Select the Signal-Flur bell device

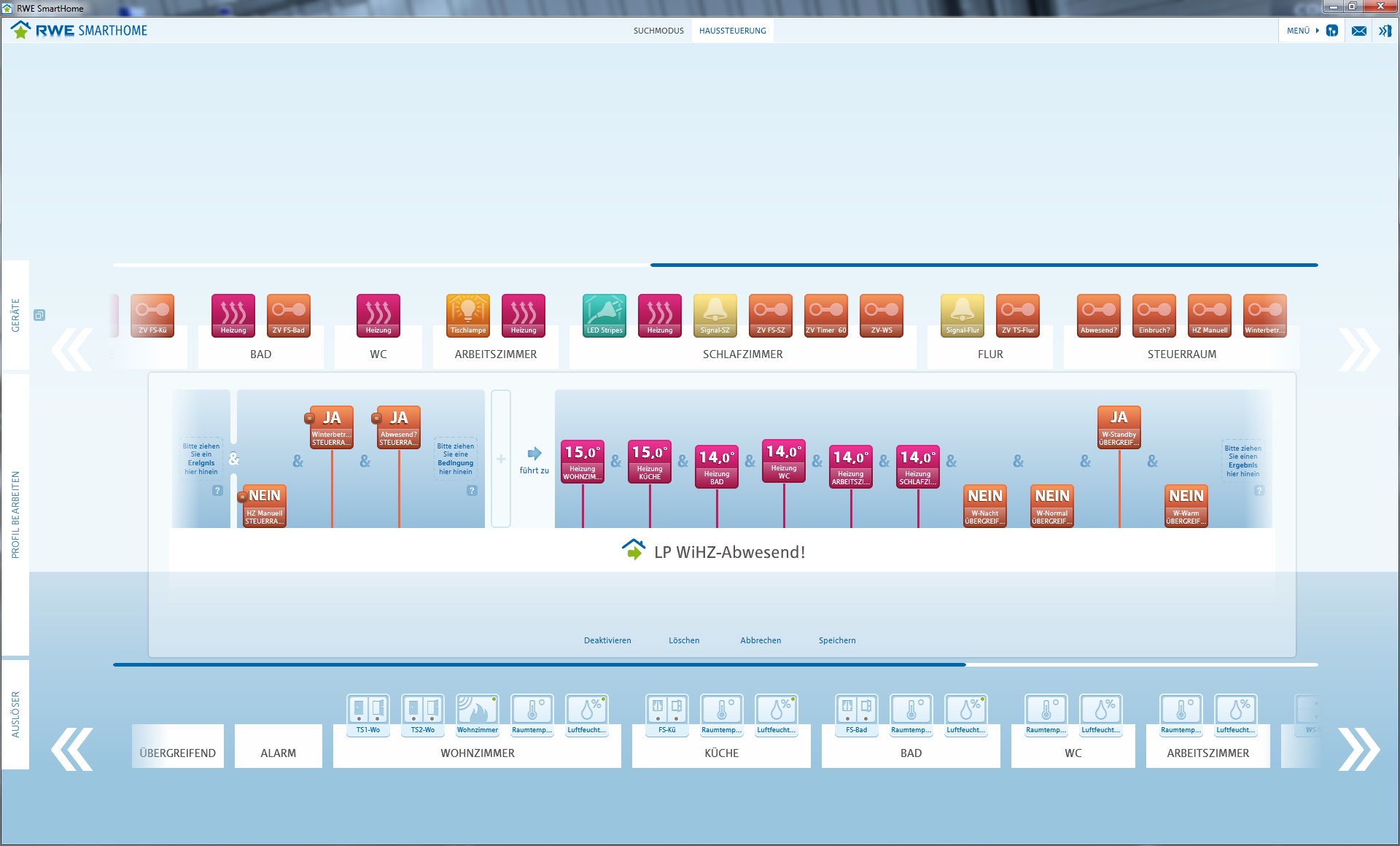click(962, 315)
